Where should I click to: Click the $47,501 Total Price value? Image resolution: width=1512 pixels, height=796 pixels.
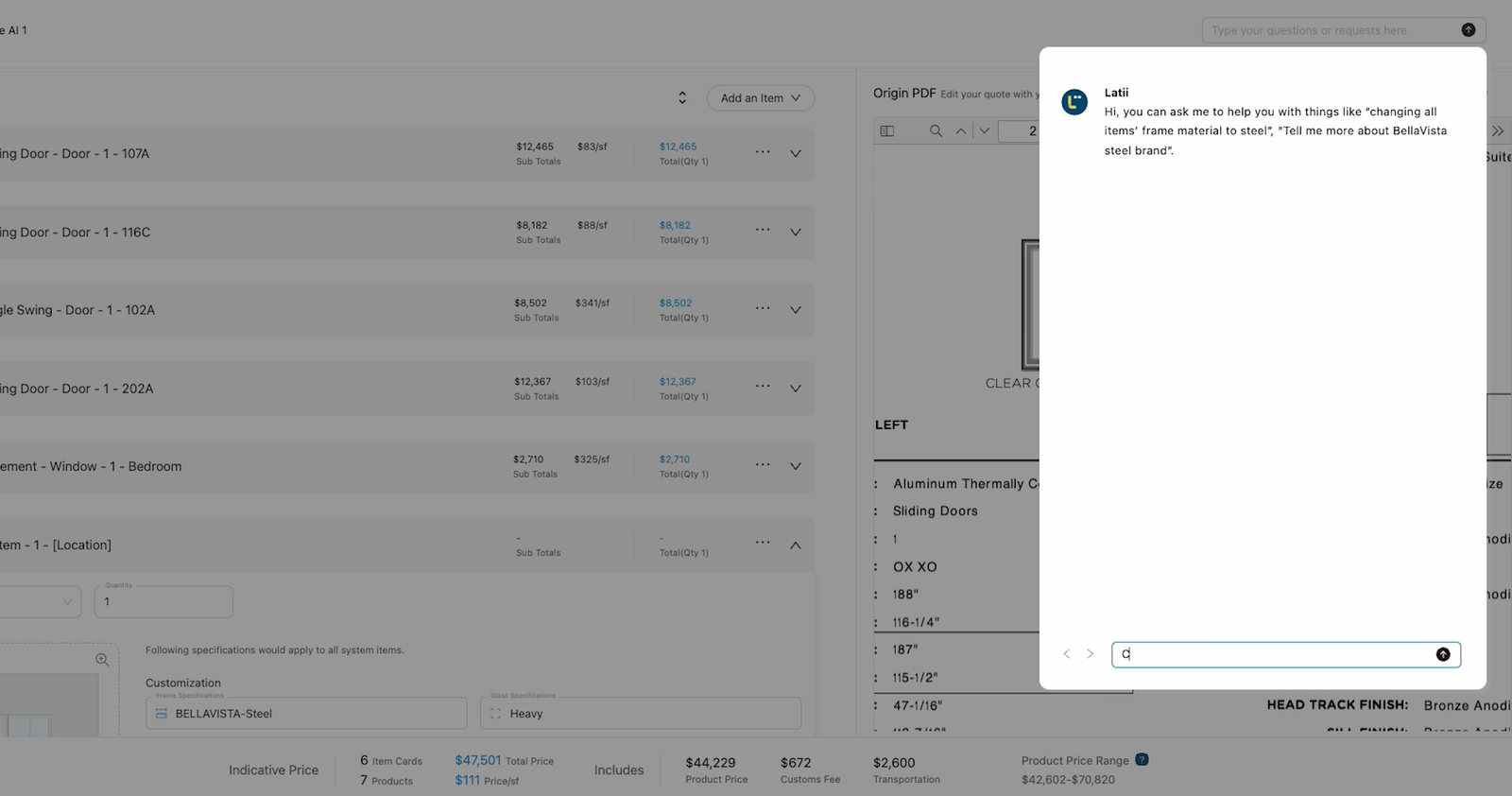[x=478, y=760]
